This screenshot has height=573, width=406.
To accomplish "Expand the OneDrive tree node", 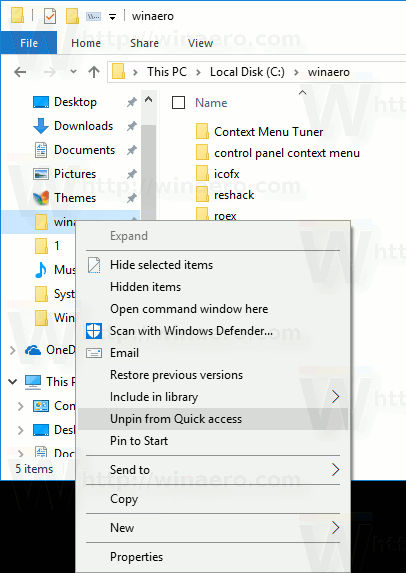I will tap(12, 350).
